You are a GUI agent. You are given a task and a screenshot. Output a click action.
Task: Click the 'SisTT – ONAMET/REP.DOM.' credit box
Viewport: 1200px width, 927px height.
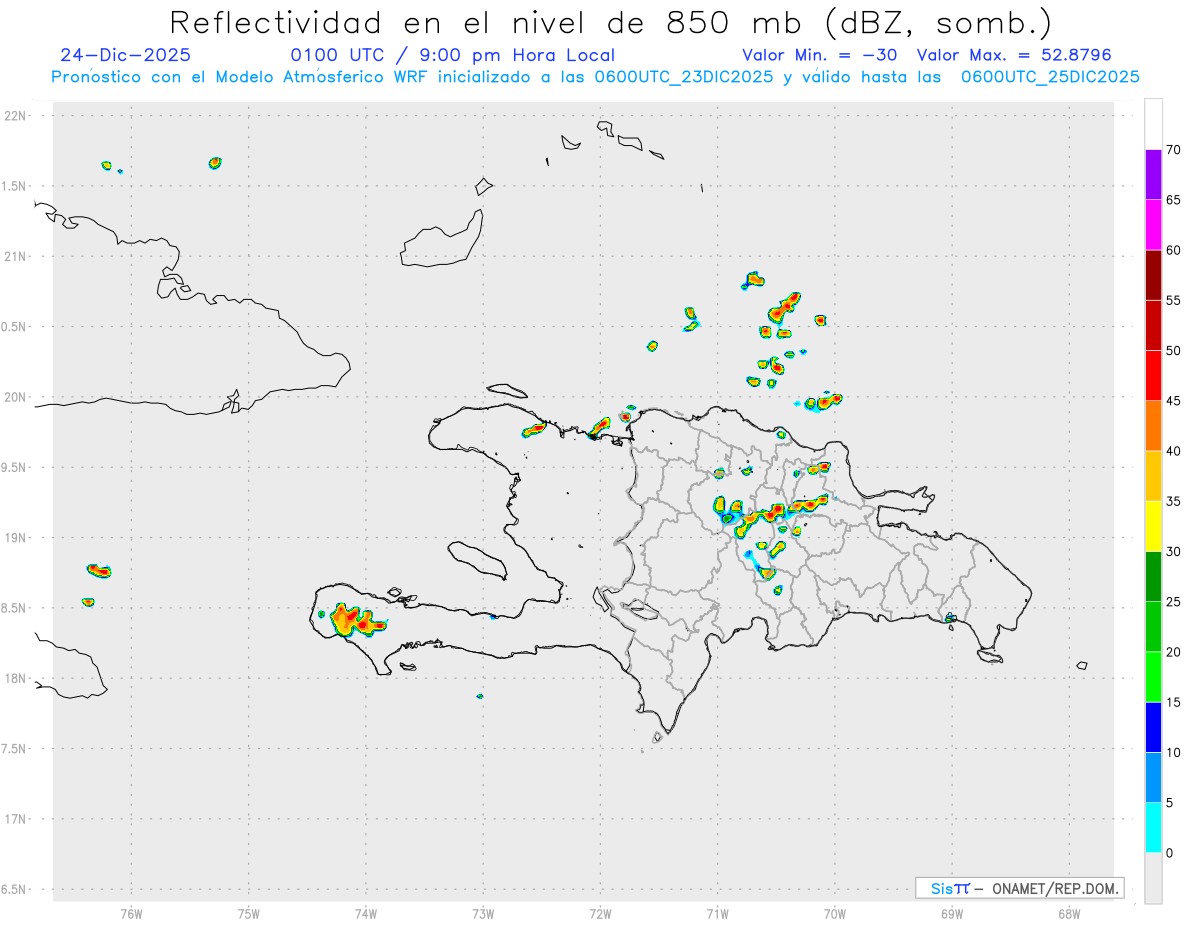click(x=1019, y=888)
